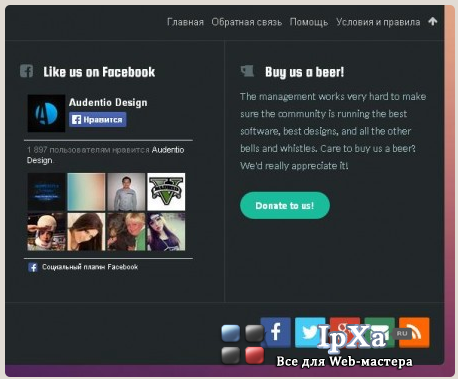
Task: Open the standing man fan thumbnail
Action: (126, 192)
